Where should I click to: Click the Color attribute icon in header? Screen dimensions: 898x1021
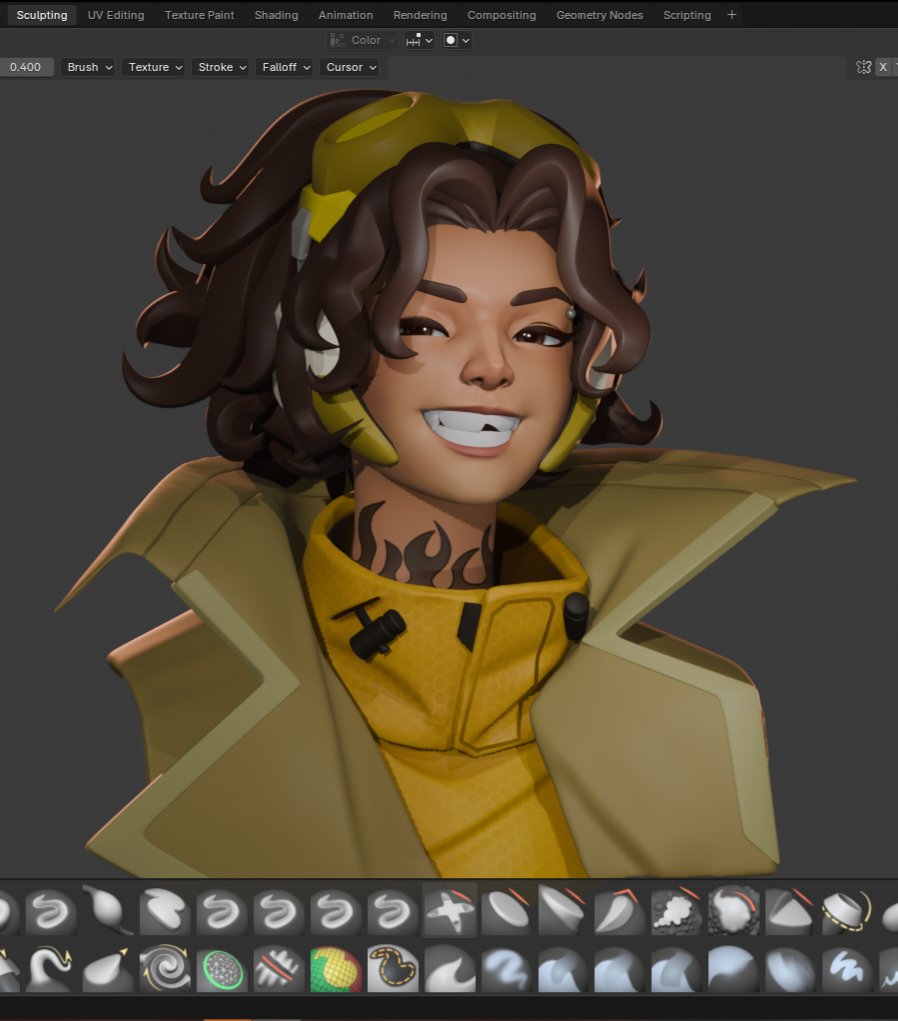click(x=337, y=40)
